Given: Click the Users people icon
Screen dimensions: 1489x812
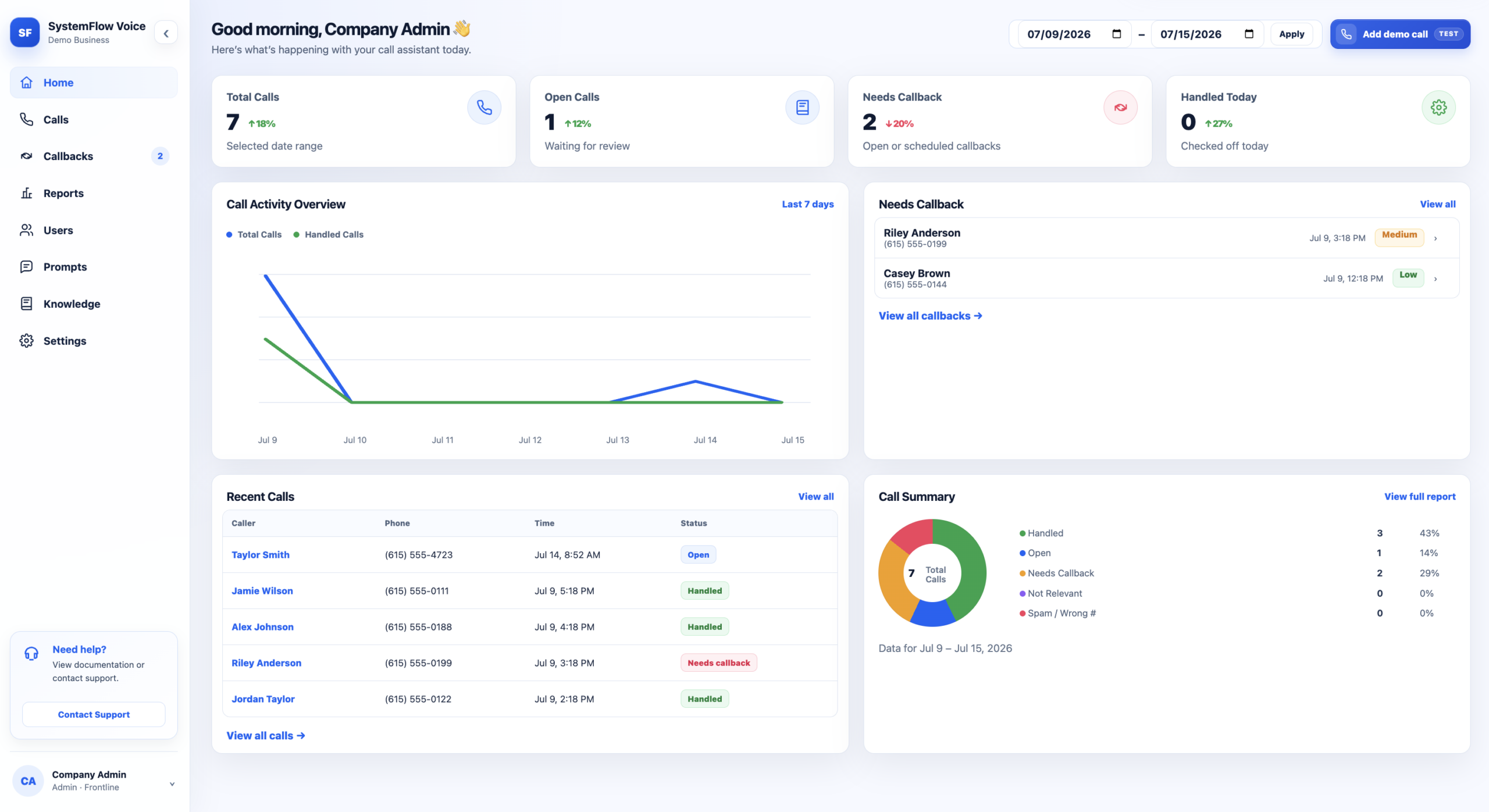Looking at the screenshot, I should (x=27, y=230).
